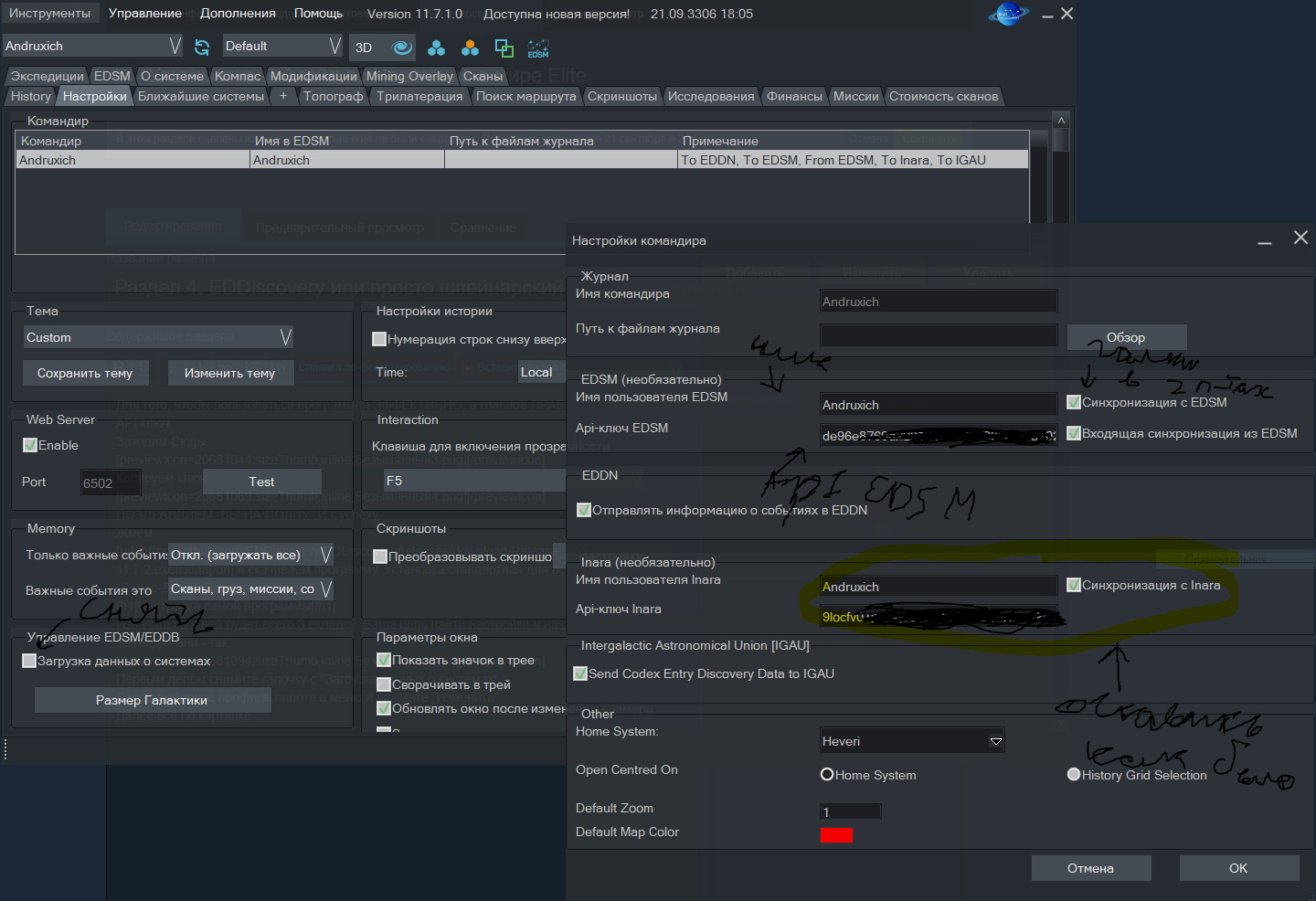Open the Управление menu
Screen dimensions: 1316x901
click(145, 14)
